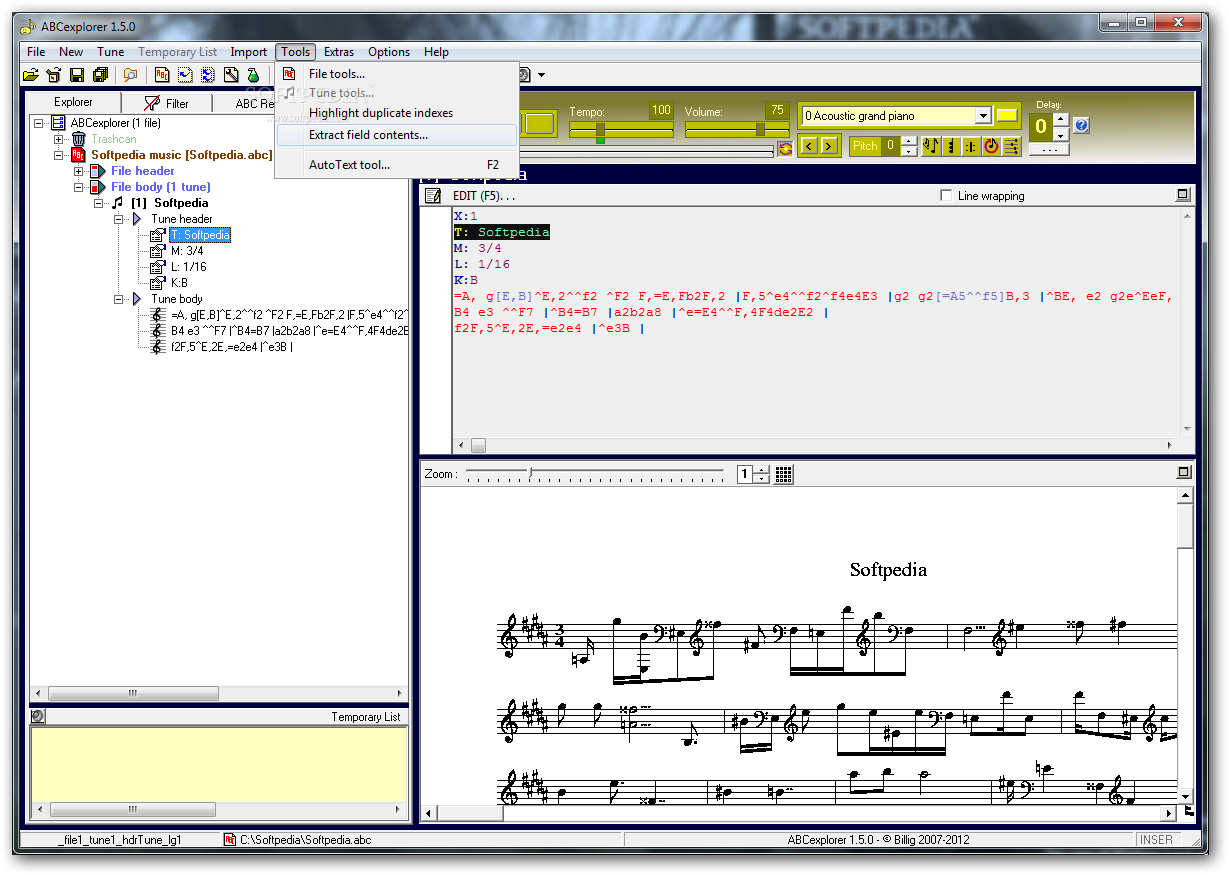Click the Zoom slider track

coord(594,473)
